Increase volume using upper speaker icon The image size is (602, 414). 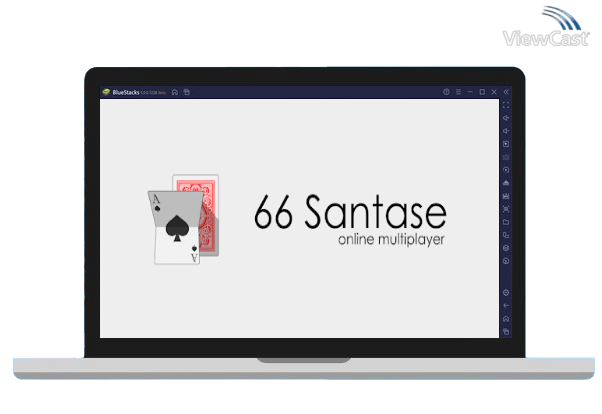click(x=506, y=118)
